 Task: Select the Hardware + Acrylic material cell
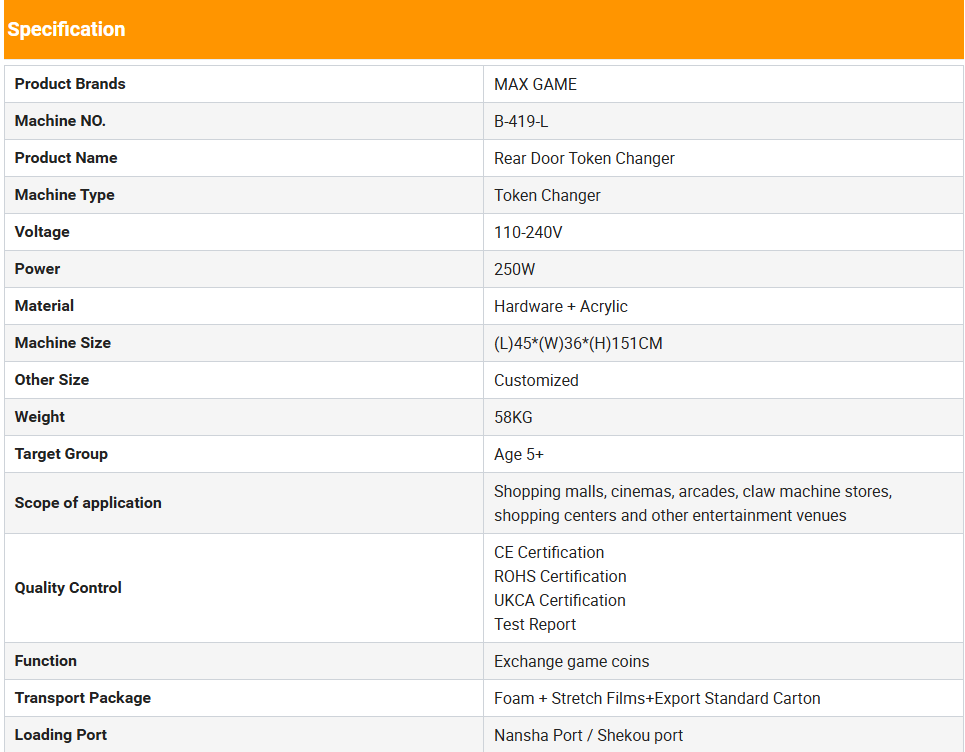pos(560,306)
